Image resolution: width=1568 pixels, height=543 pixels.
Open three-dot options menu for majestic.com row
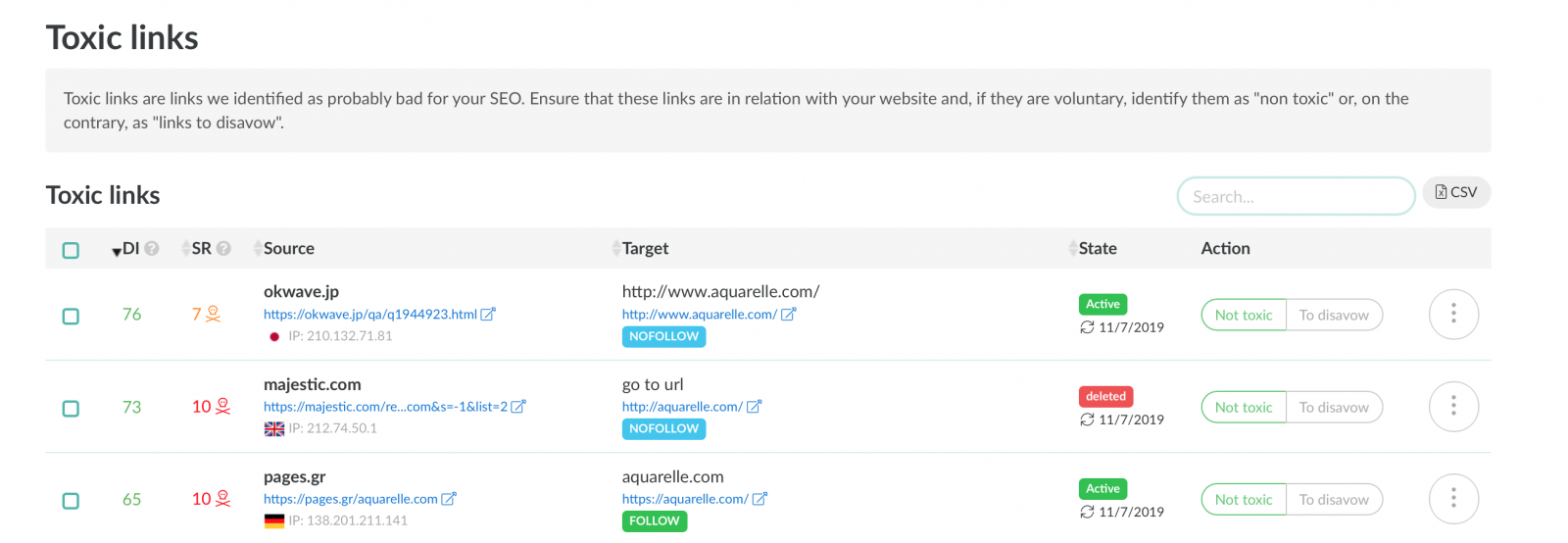pyautogui.click(x=1453, y=406)
